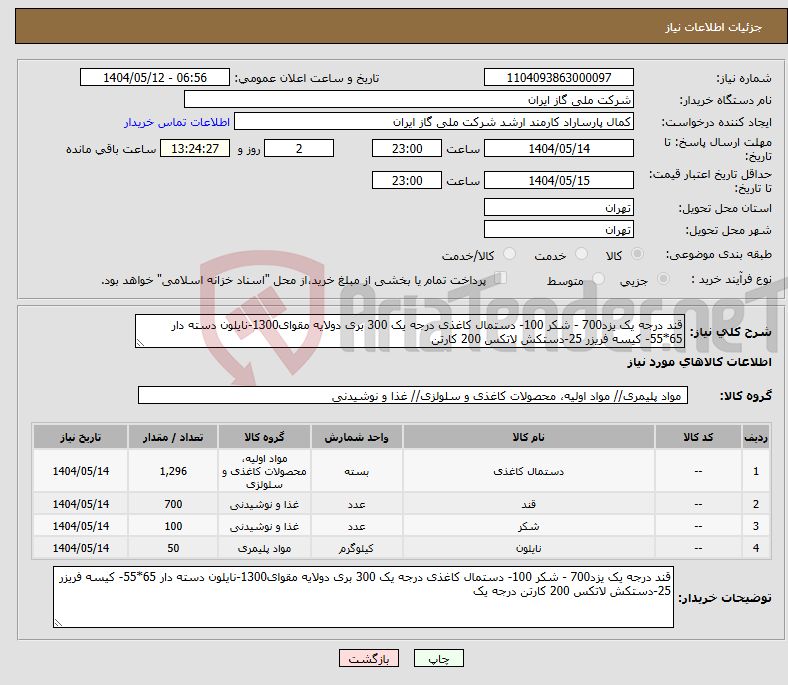Select the کالا radio button

pos(637,254)
